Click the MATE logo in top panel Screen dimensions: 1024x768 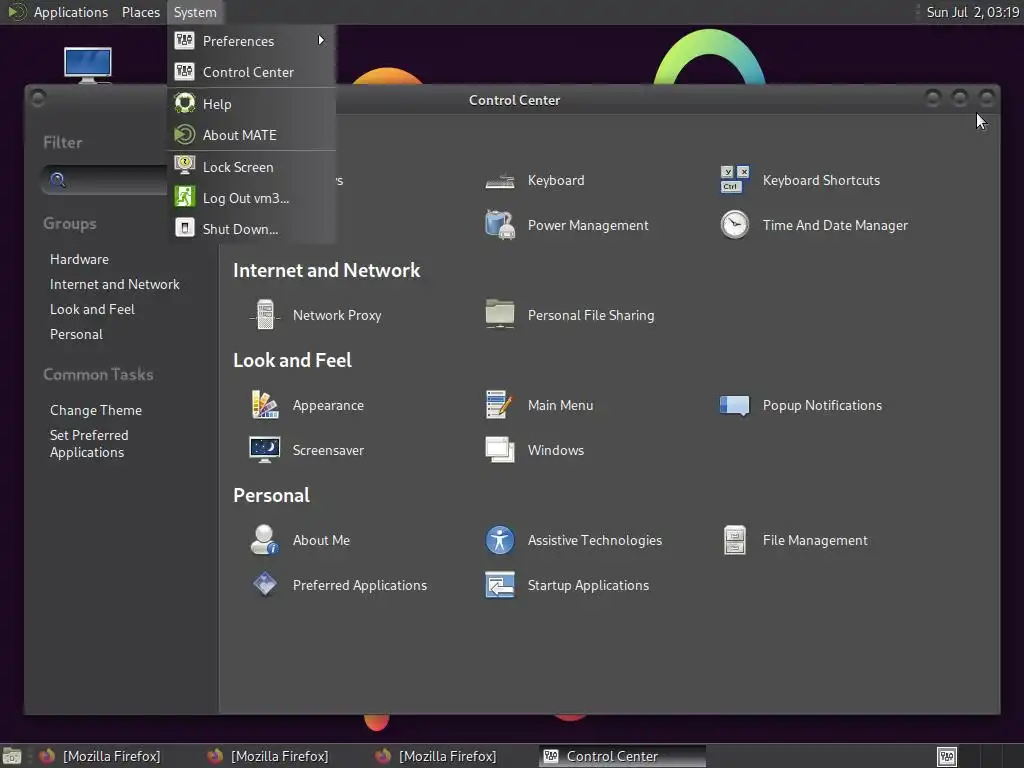[16, 12]
